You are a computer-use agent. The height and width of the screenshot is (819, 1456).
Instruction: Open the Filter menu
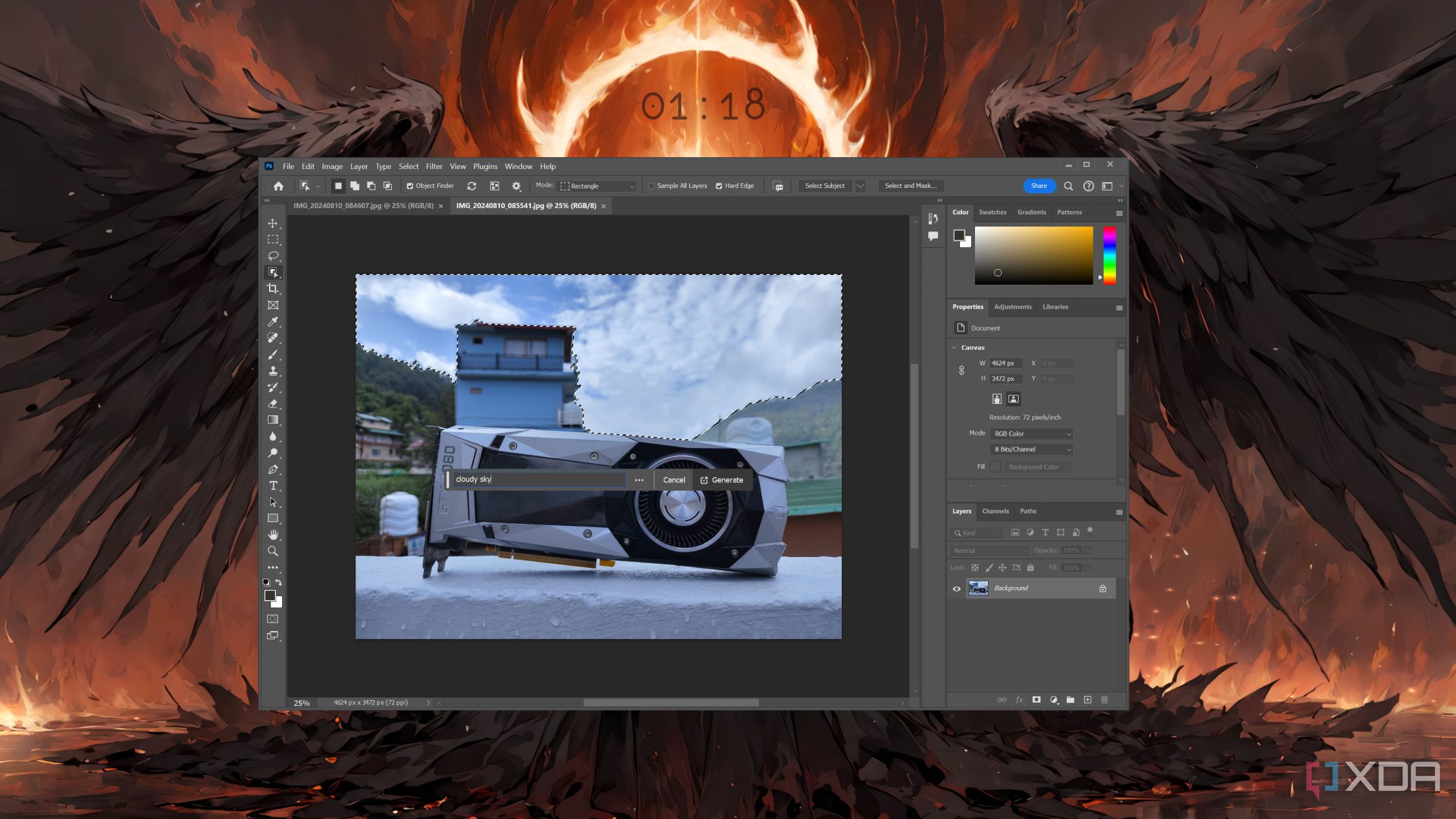(x=434, y=165)
